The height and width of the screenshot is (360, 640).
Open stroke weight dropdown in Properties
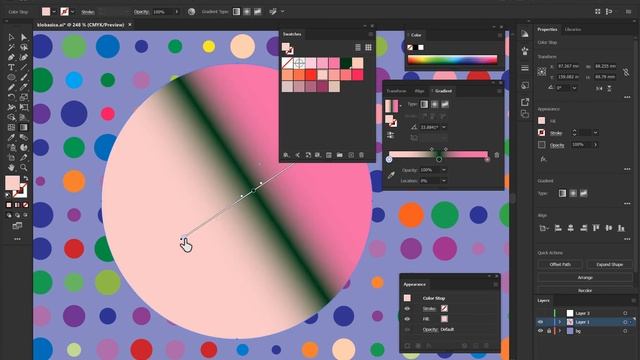[596, 133]
